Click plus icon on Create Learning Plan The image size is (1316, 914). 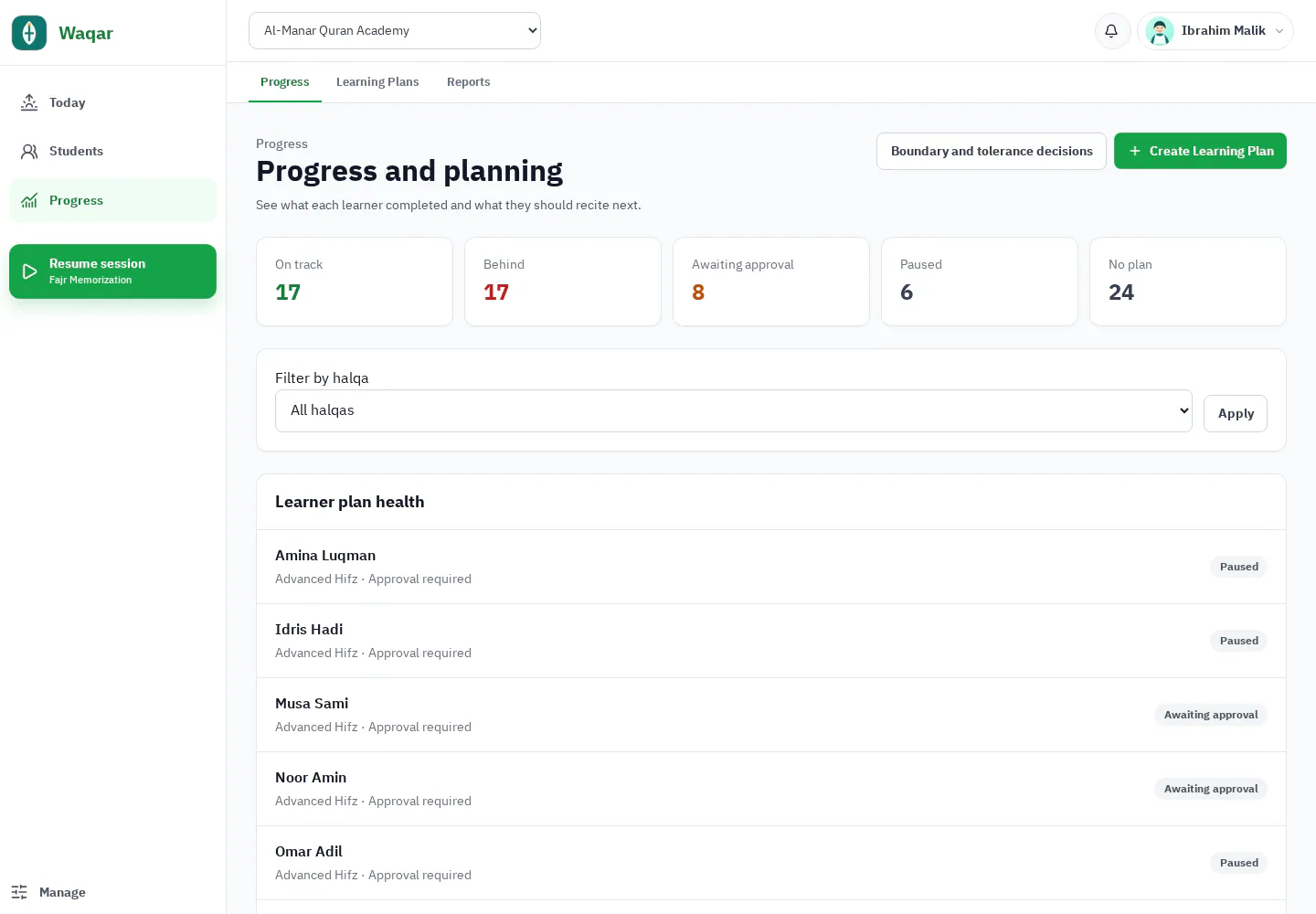pos(1135,151)
